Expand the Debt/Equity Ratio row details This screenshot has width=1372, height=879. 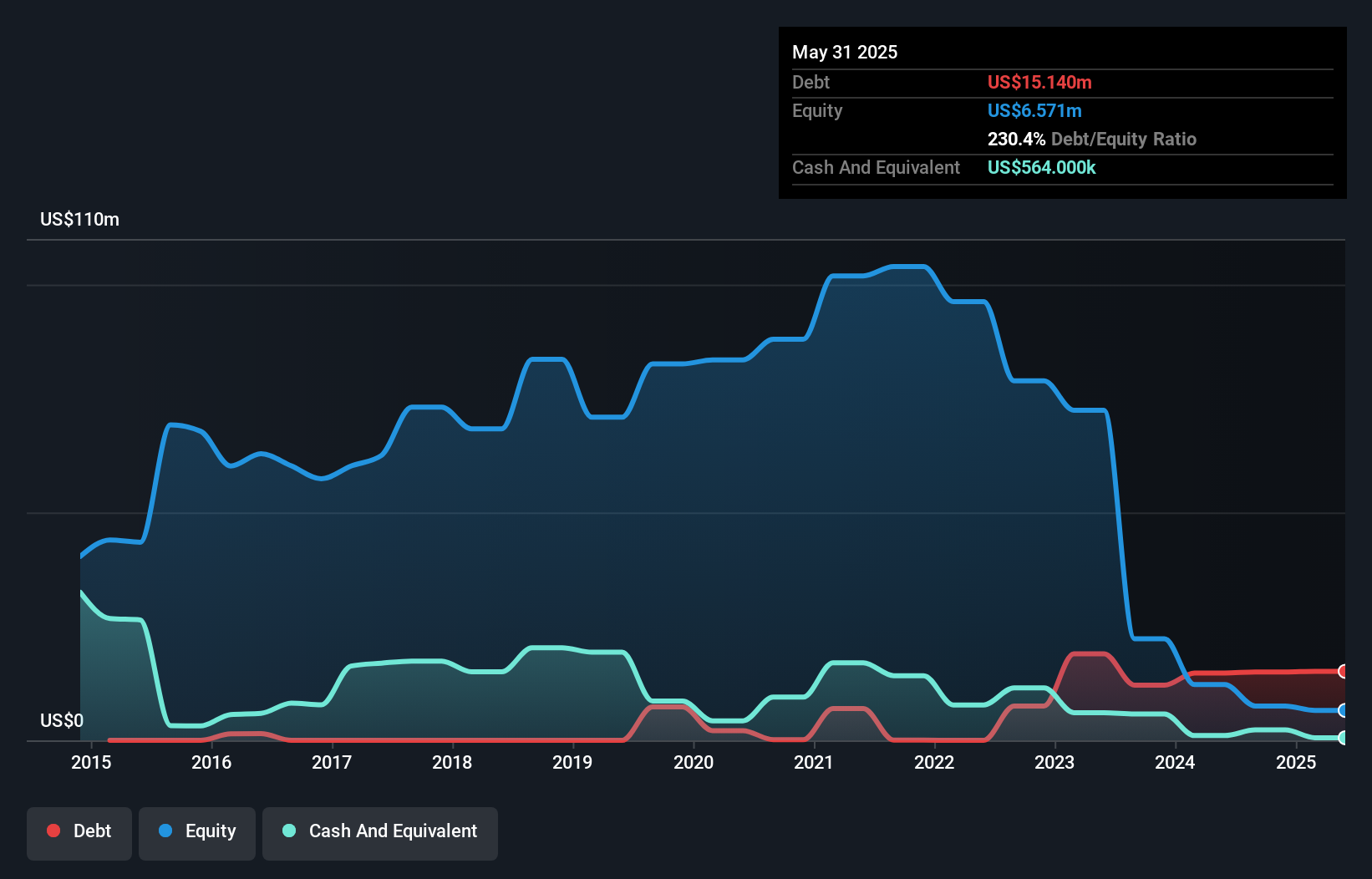1091,139
